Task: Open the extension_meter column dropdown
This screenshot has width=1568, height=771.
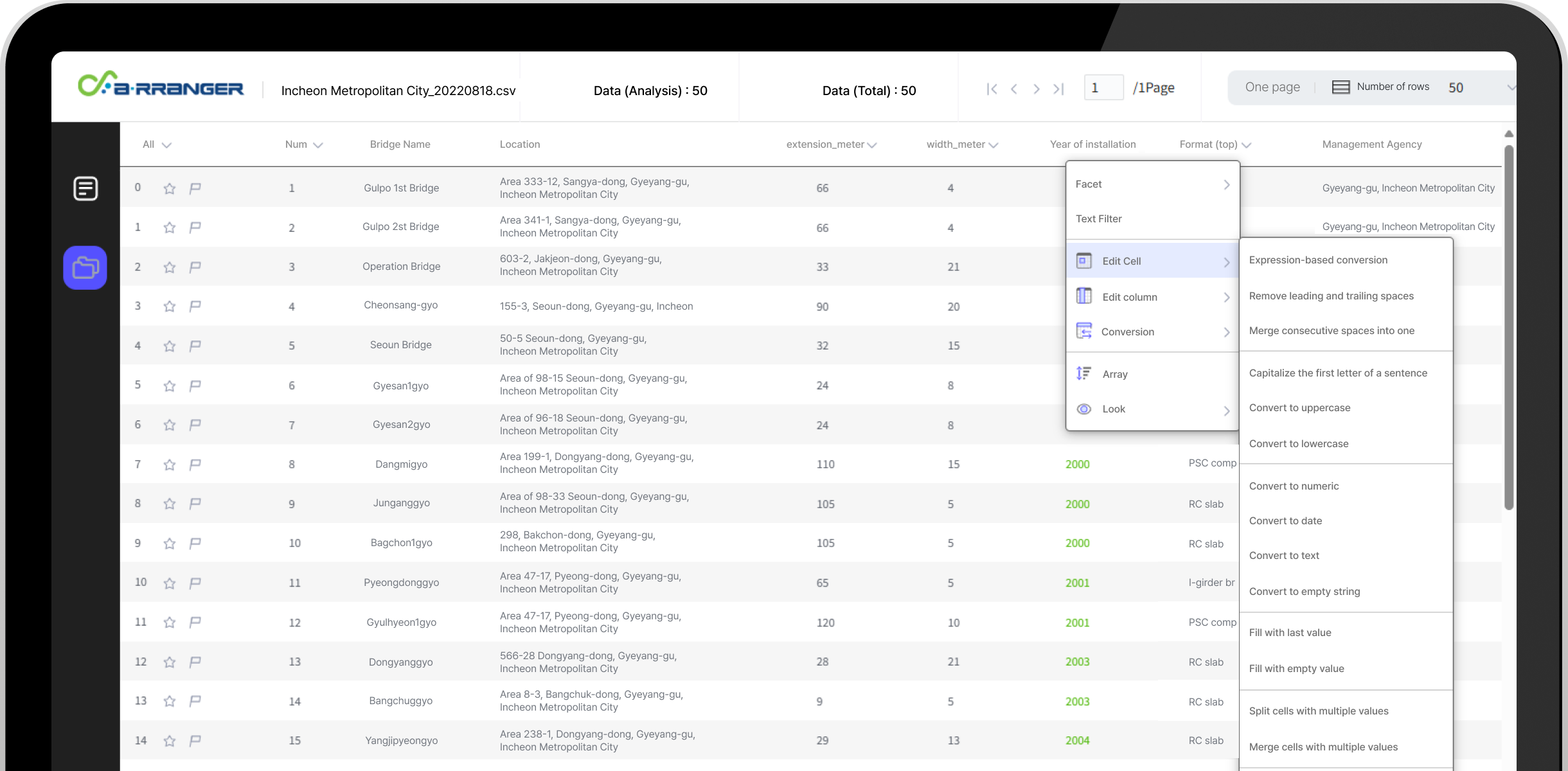Action: [x=872, y=145]
